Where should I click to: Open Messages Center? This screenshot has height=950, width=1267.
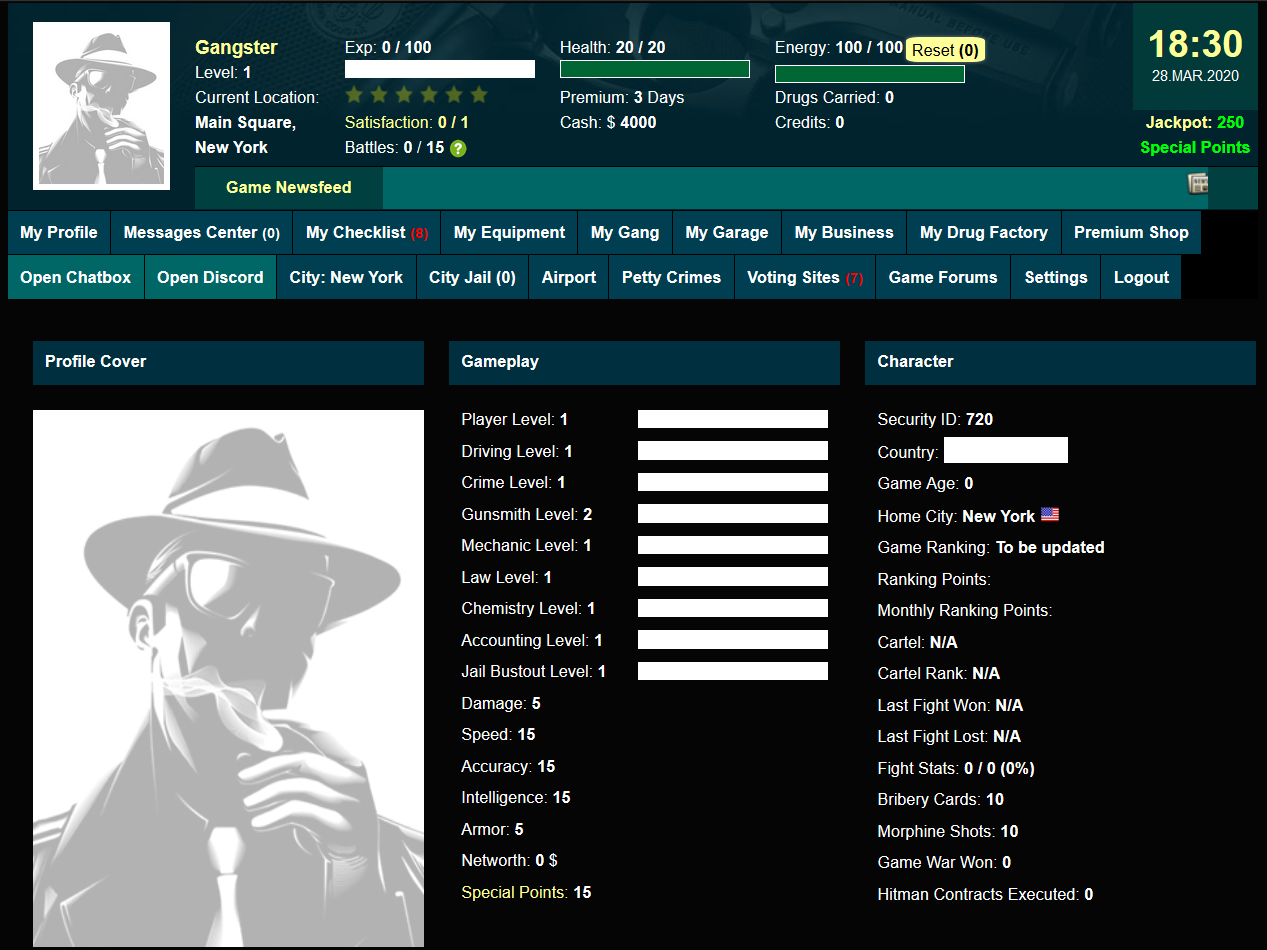(x=201, y=232)
